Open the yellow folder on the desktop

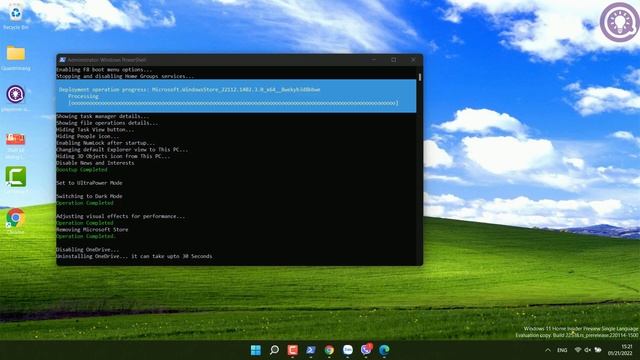tap(16, 57)
